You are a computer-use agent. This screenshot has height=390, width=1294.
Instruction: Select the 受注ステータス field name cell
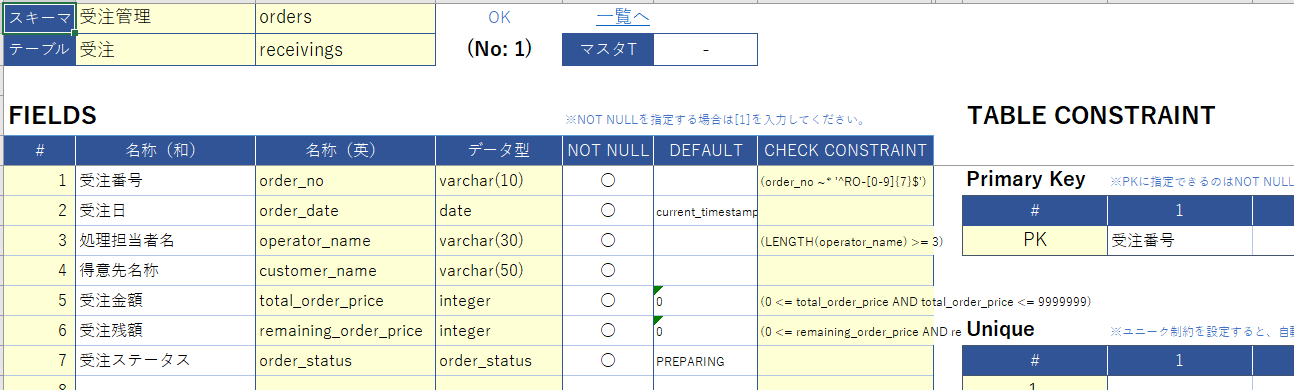point(165,361)
